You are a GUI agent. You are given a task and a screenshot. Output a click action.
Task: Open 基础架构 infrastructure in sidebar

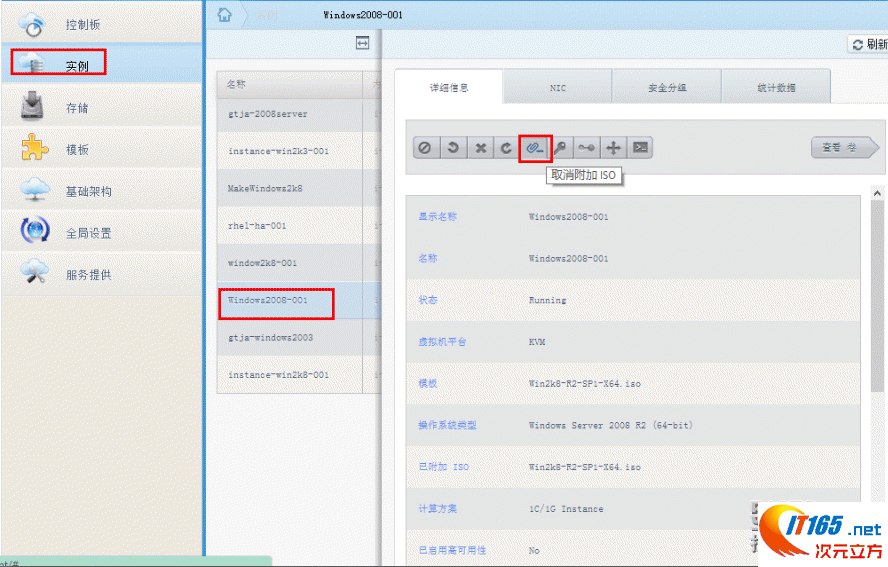[x=102, y=190]
